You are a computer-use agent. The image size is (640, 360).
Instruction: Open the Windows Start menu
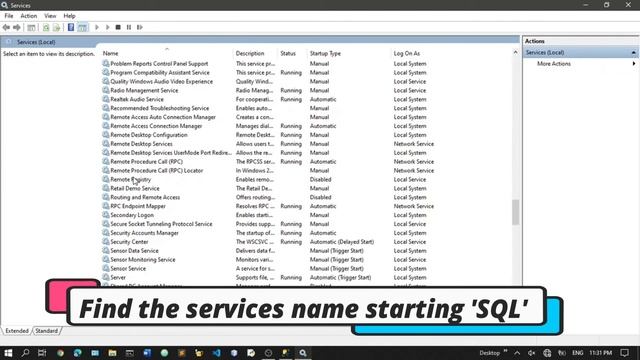(8, 353)
